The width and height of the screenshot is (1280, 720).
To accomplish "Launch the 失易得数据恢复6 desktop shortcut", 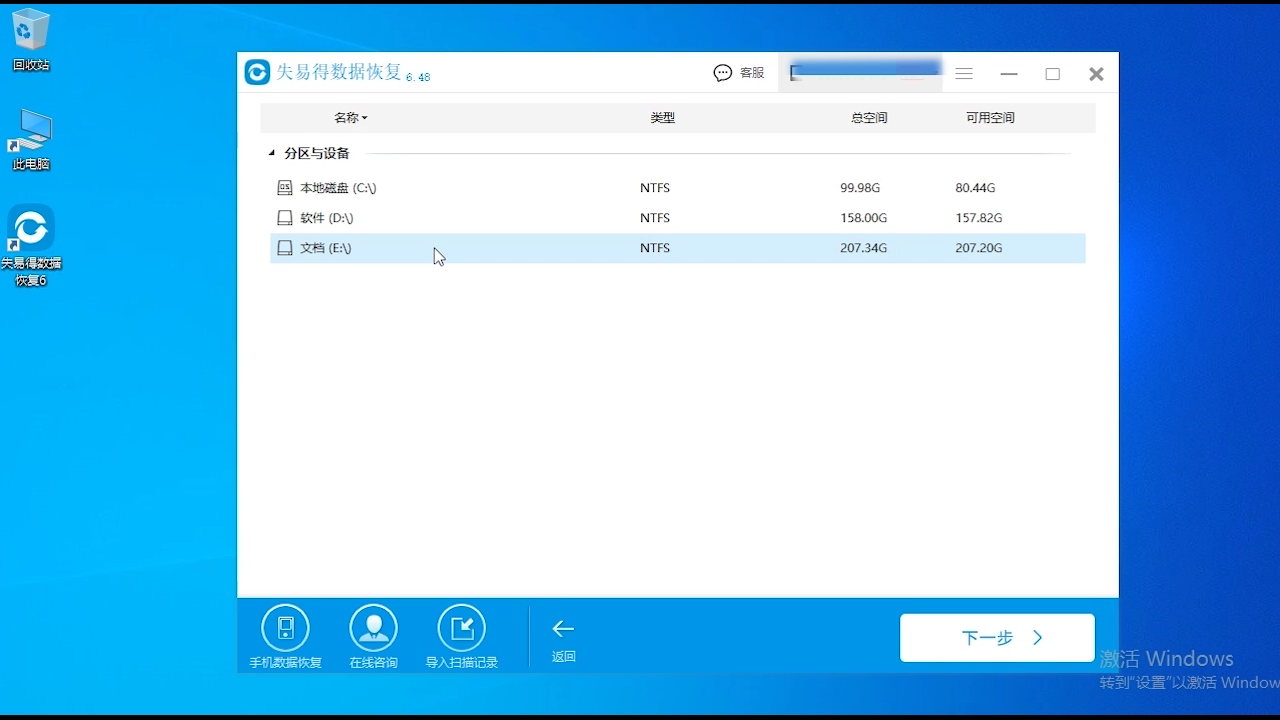I will click(x=30, y=228).
